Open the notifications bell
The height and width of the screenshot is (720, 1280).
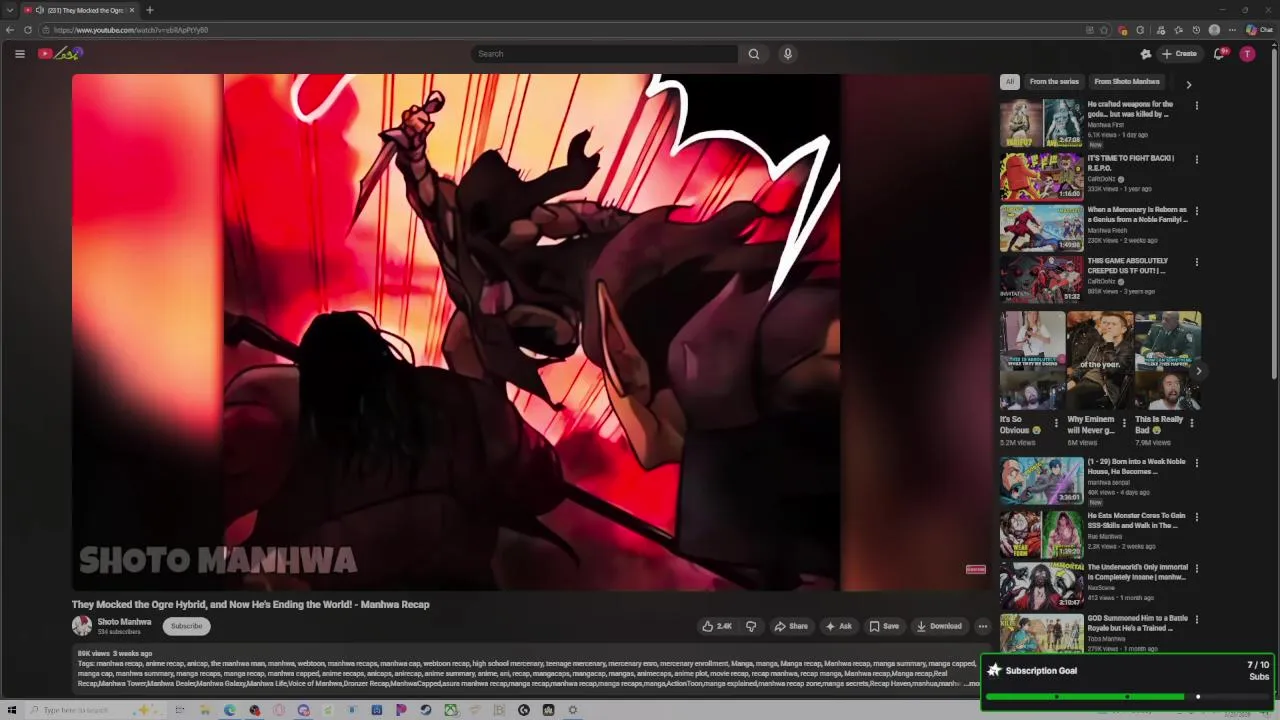[x=1219, y=54]
